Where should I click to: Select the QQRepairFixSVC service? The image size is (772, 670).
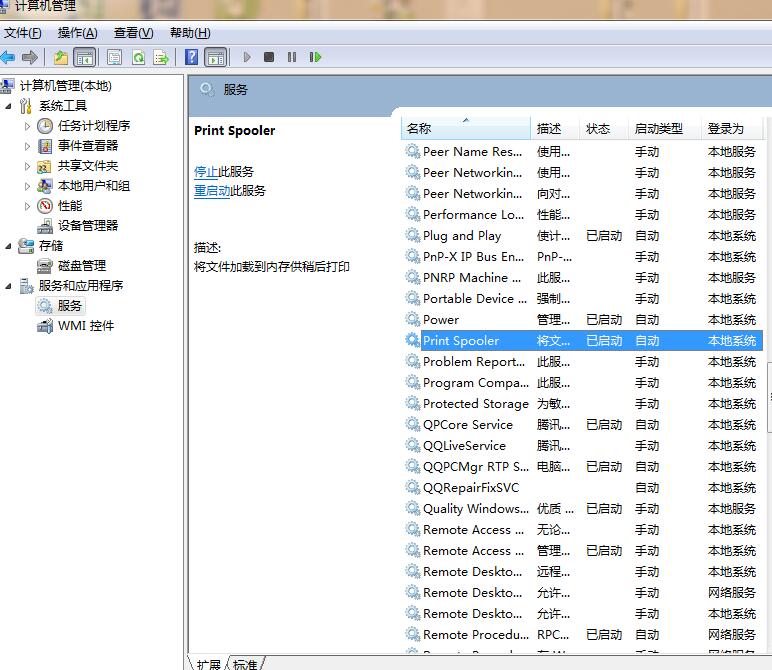coord(582,488)
